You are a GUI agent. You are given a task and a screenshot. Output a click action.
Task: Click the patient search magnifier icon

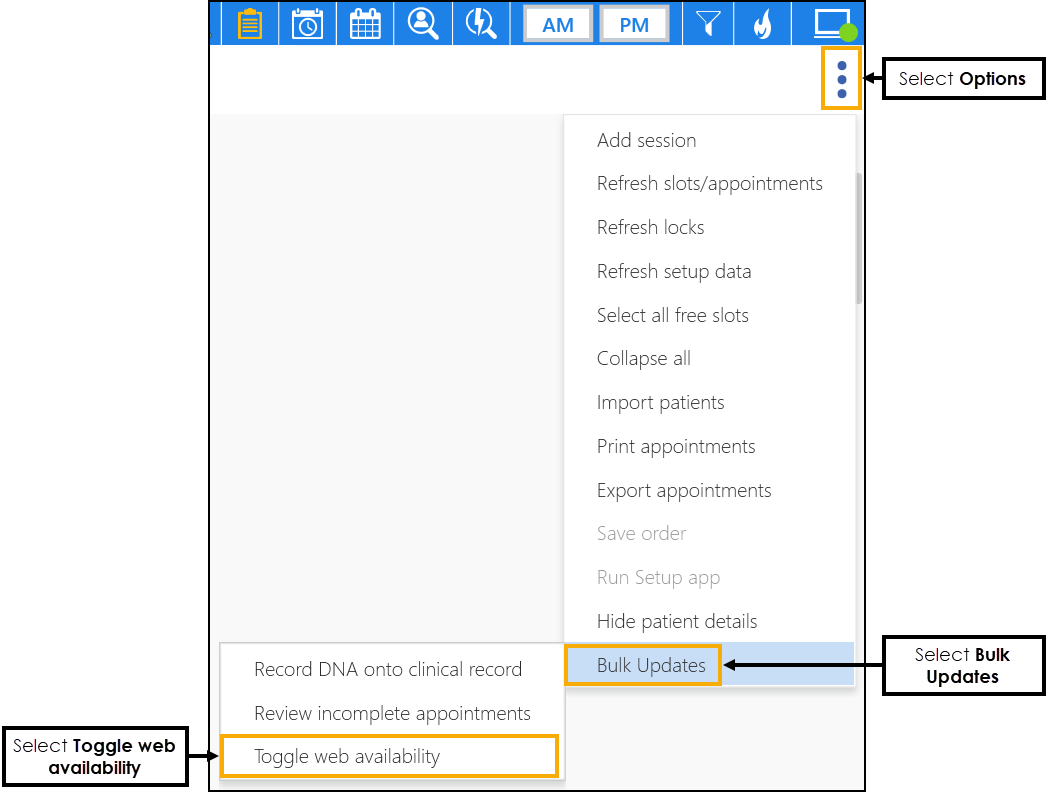(423, 24)
